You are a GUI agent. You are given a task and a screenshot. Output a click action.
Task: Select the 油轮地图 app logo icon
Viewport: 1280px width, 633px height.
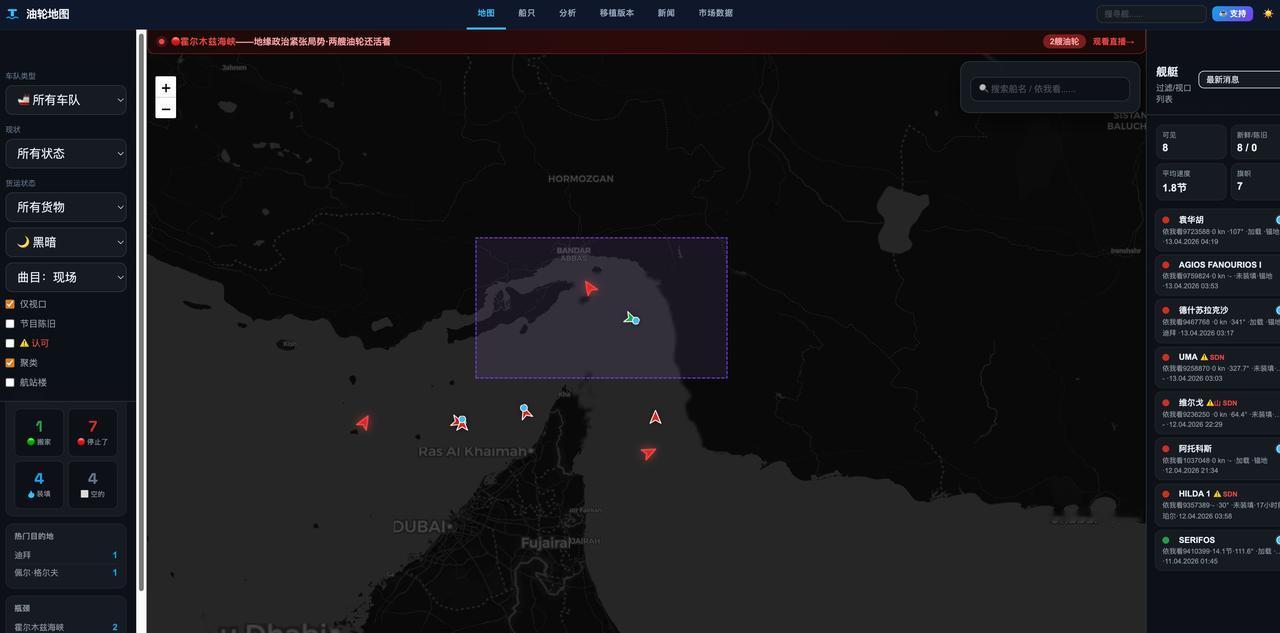(11, 14)
